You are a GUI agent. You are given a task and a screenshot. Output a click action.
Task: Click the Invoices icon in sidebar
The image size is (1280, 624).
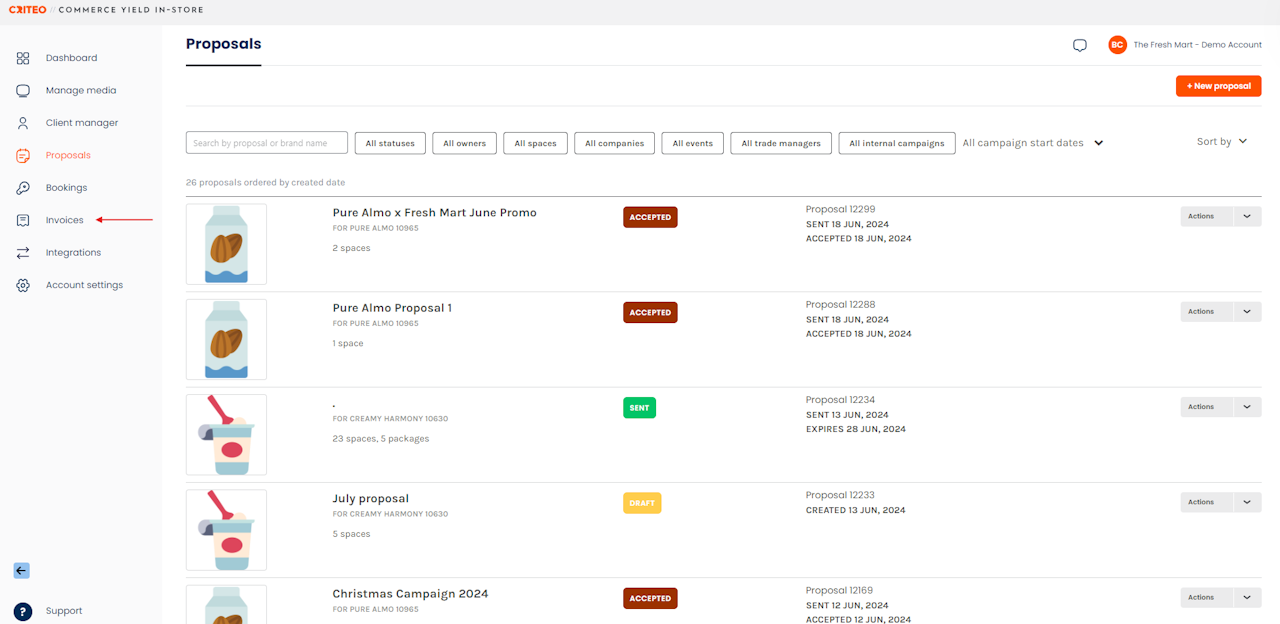(23, 220)
